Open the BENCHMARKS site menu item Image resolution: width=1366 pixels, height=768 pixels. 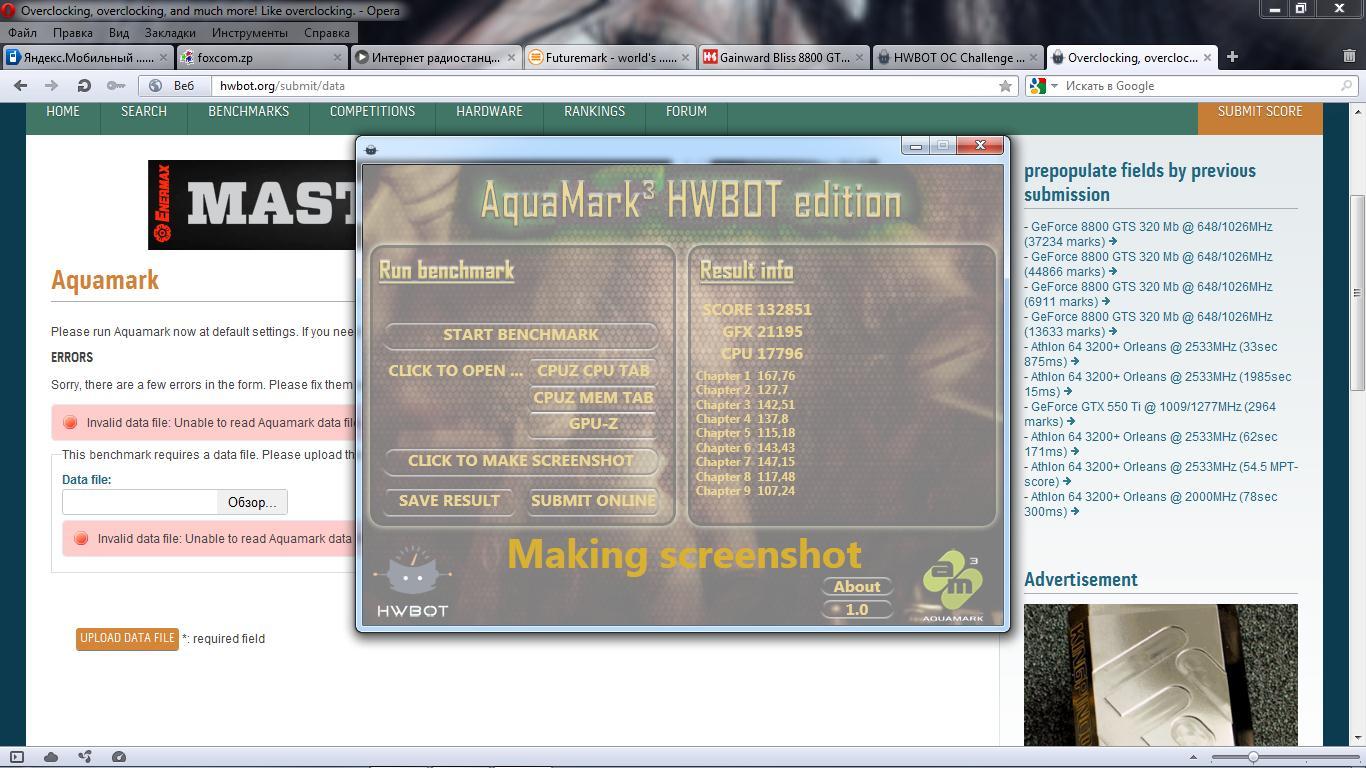pos(248,111)
